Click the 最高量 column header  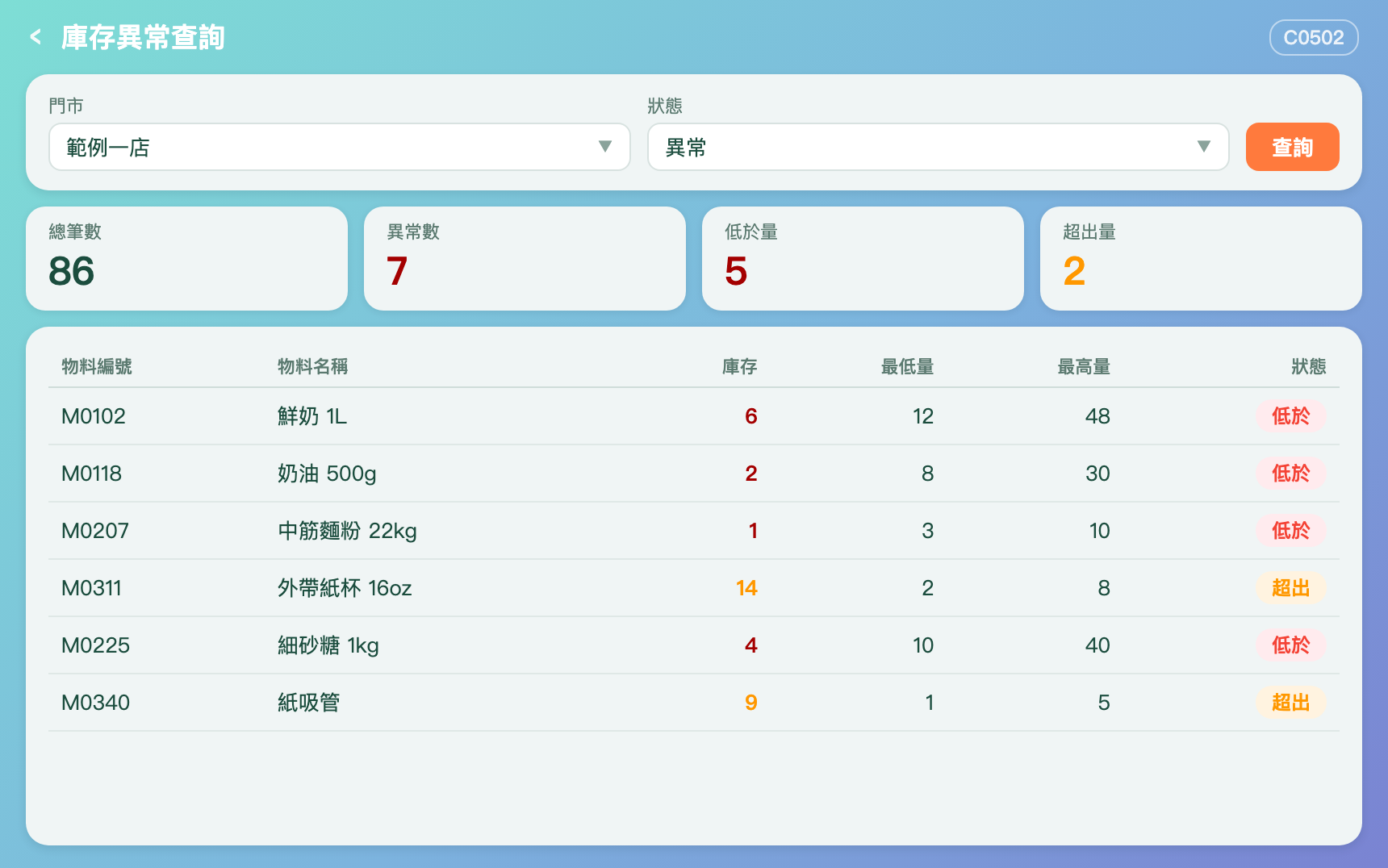(1084, 366)
